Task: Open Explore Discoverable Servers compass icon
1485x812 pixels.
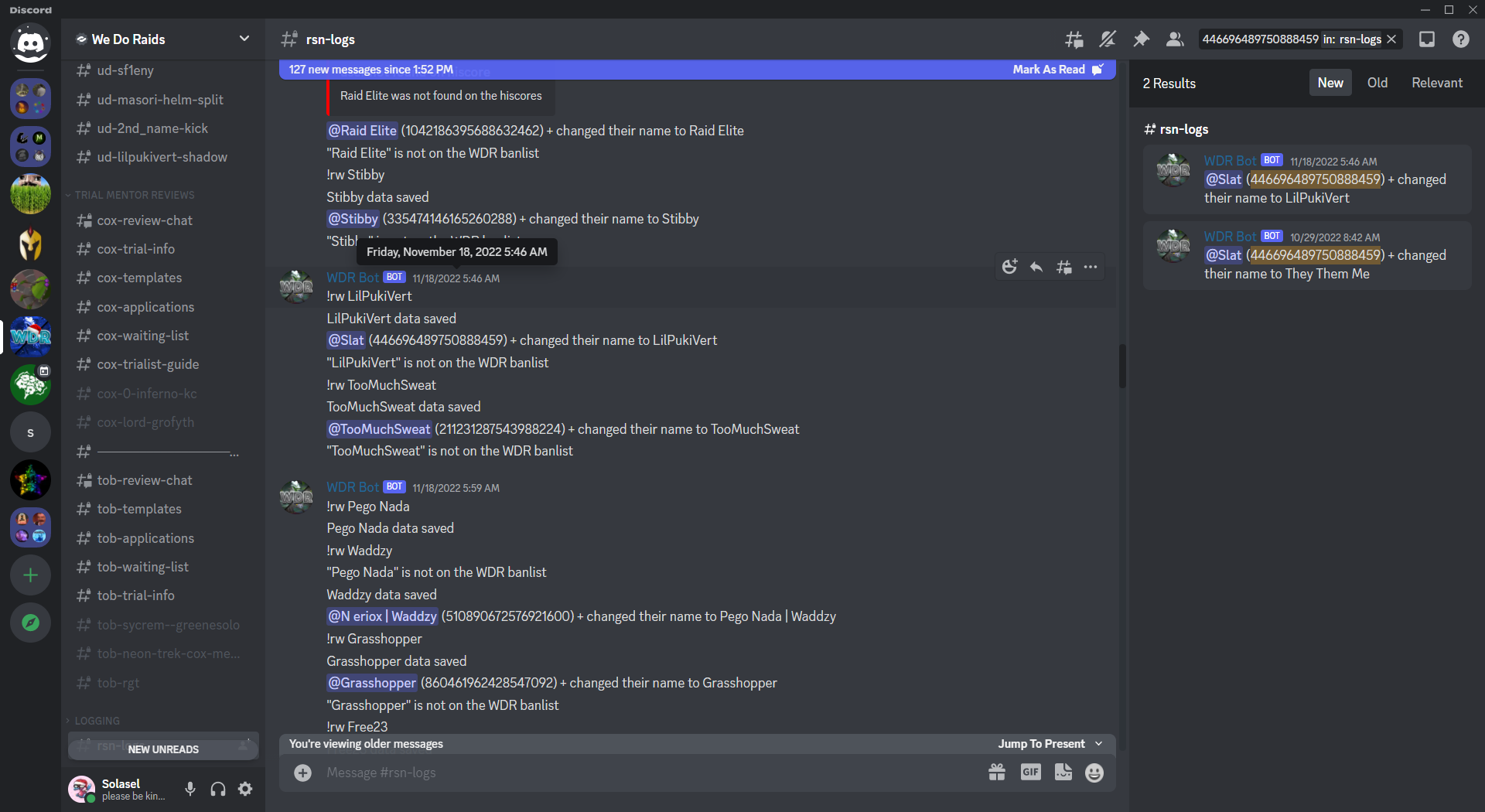Action: (x=30, y=623)
